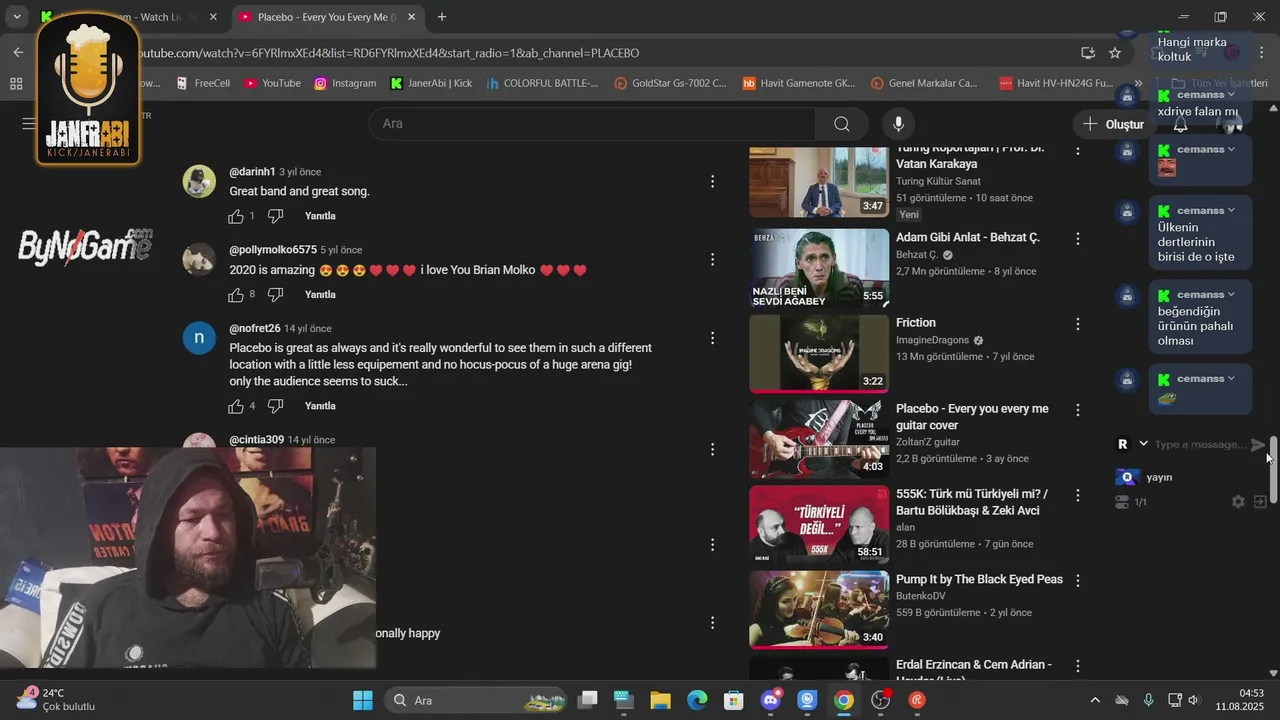This screenshot has height=720, width=1280.
Task: Open the FreeCell bookmark
Action: tap(202, 83)
